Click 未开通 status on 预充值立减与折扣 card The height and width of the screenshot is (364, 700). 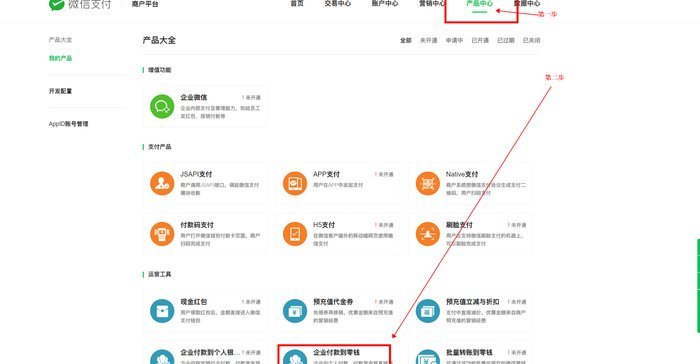[x=517, y=302]
